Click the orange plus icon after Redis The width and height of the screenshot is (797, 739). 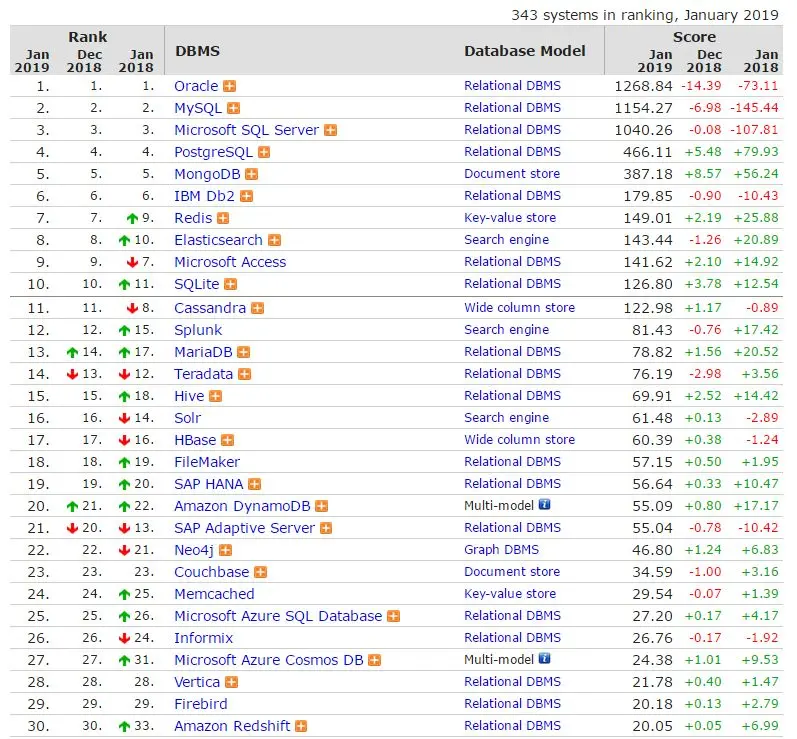[223, 218]
